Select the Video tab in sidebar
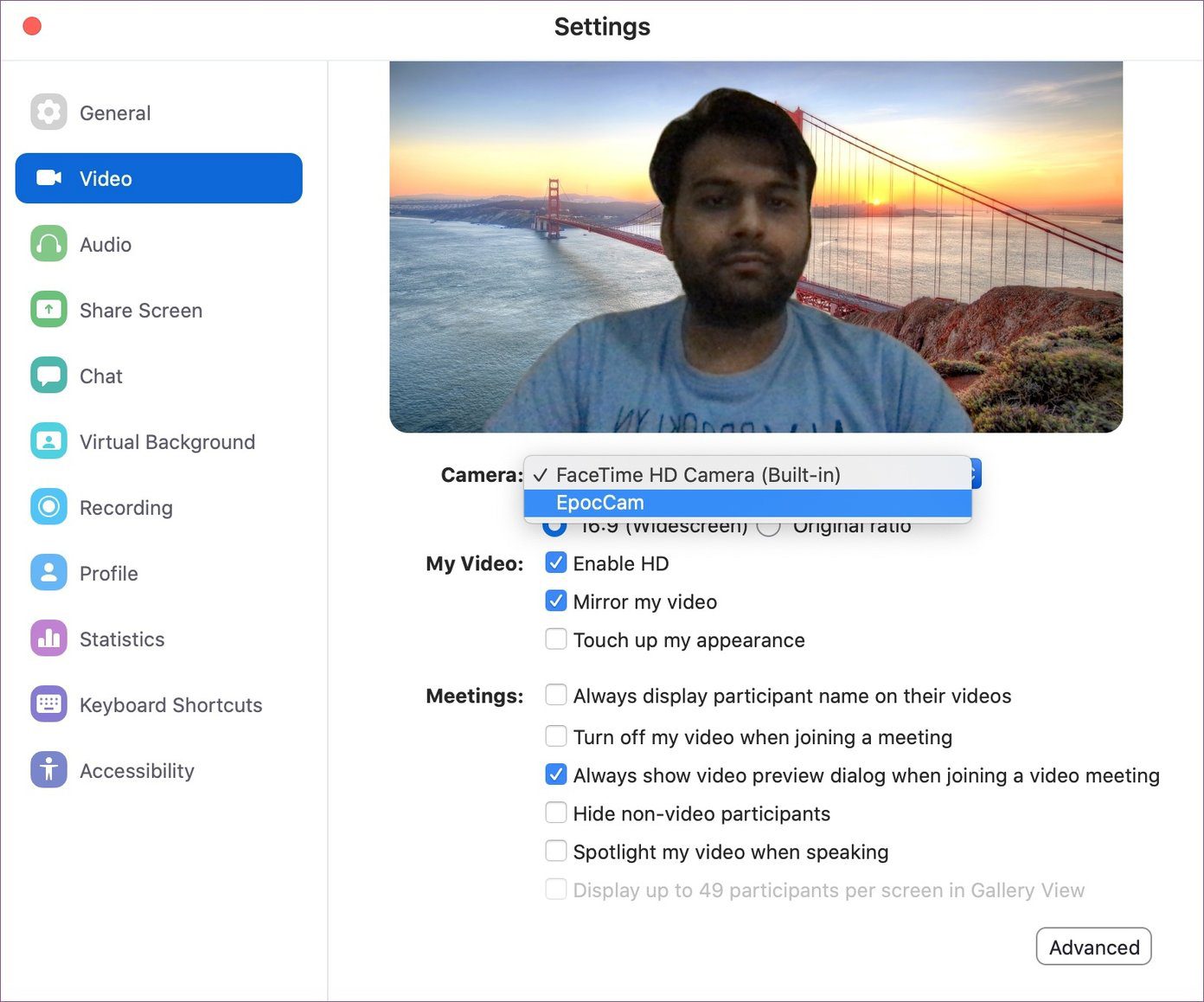 [159, 178]
